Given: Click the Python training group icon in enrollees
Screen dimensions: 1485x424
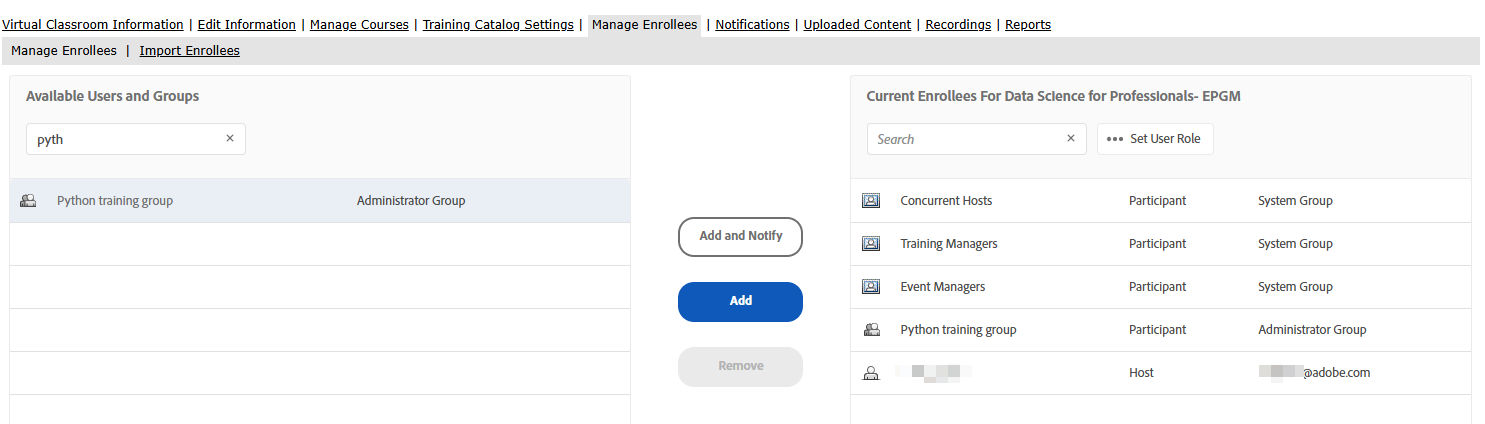Looking at the screenshot, I should (871, 330).
